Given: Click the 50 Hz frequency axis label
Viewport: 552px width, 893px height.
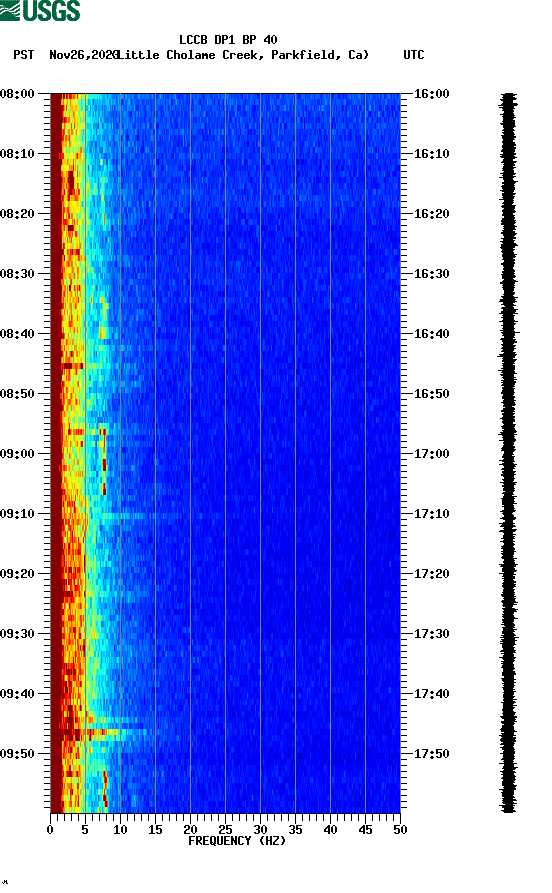Looking at the screenshot, I should [x=400, y=830].
